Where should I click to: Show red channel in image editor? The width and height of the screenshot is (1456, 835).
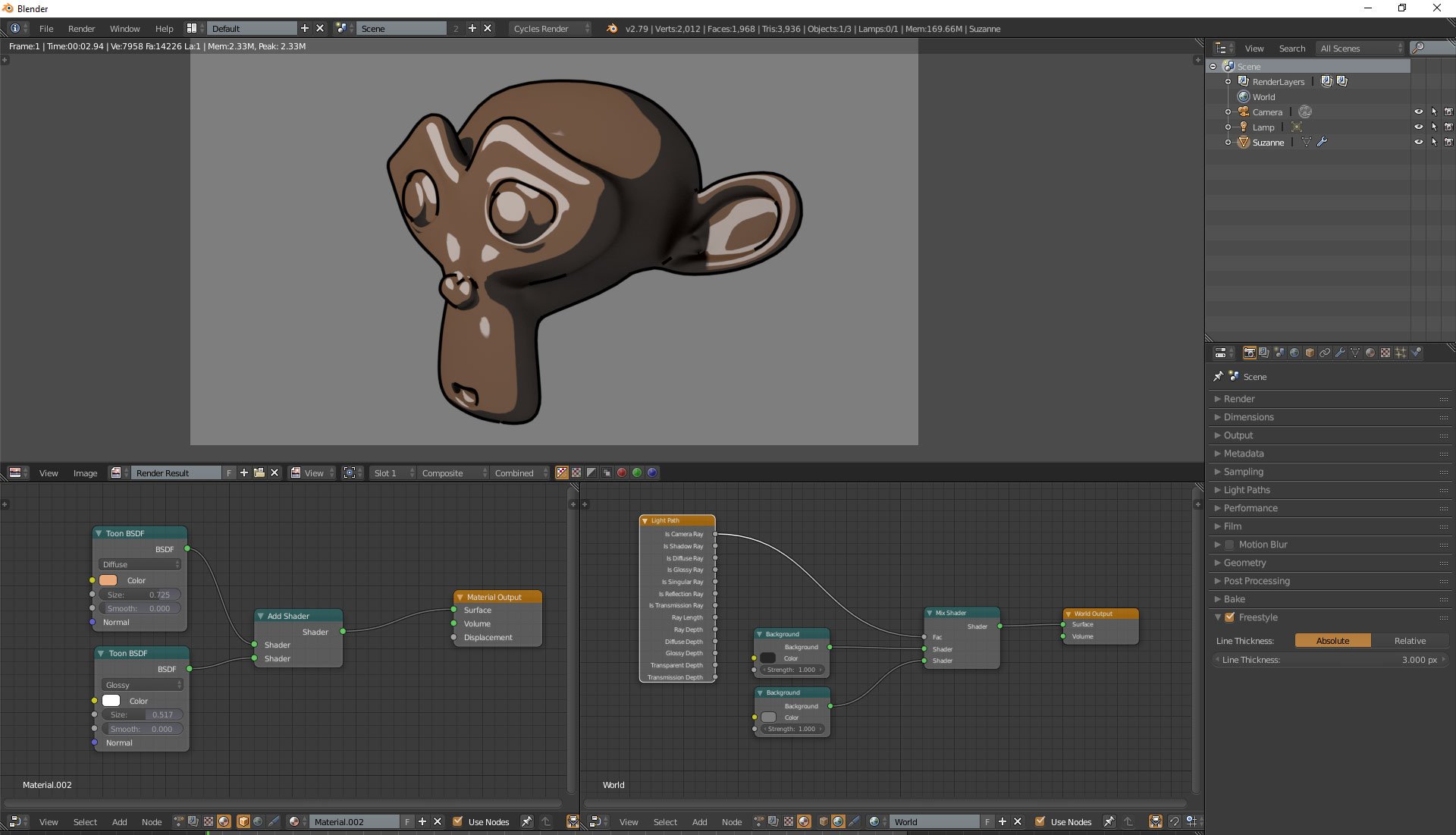click(x=622, y=472)
